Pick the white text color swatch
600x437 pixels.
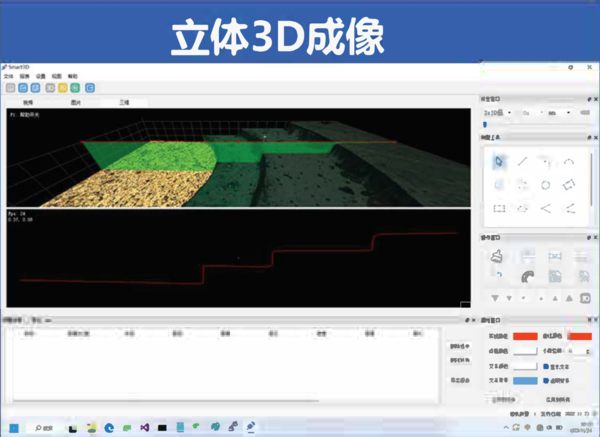525,366
